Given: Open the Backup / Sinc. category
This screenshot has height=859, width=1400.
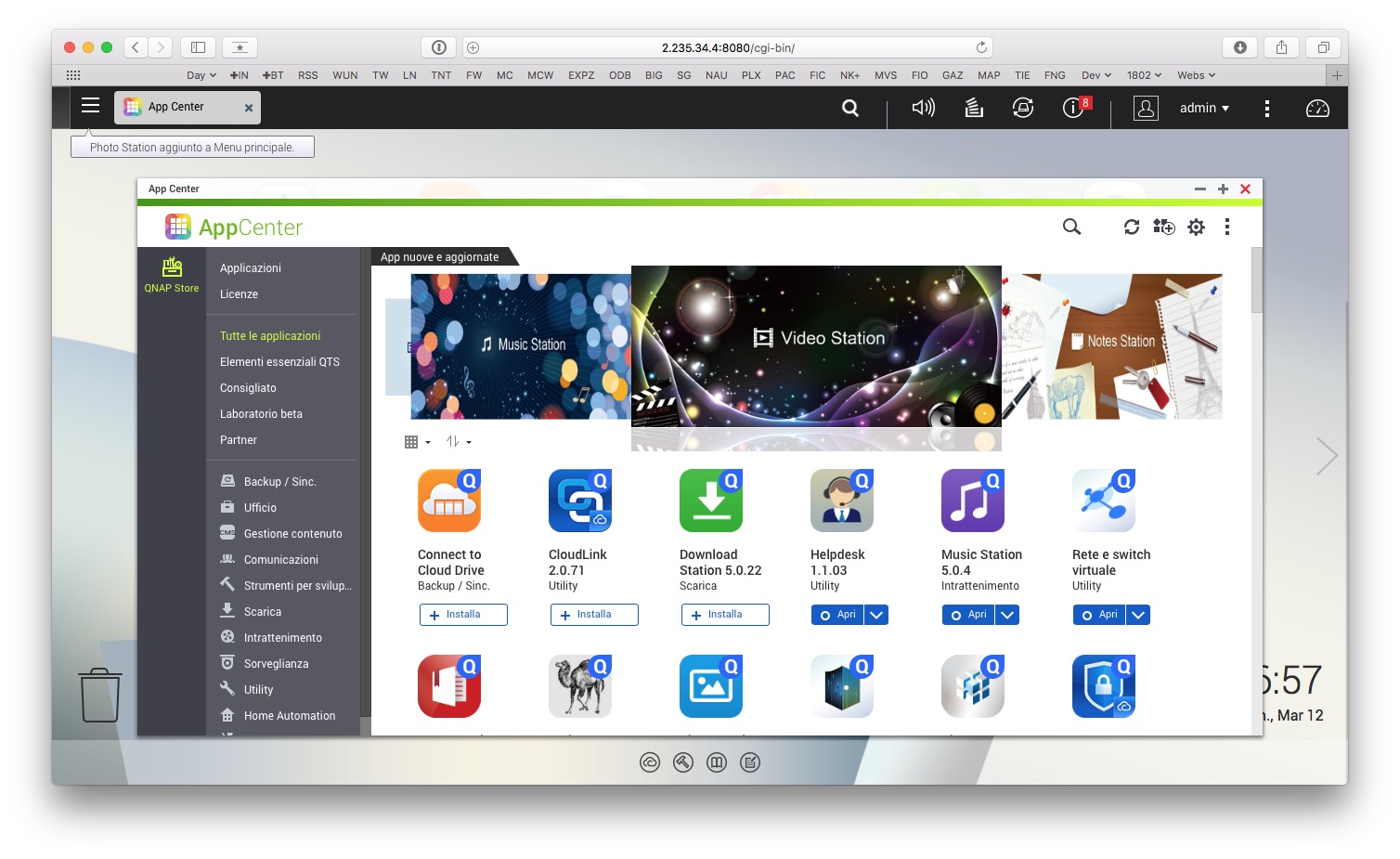Looking at the screenshot, I should (x=282, y=482).
